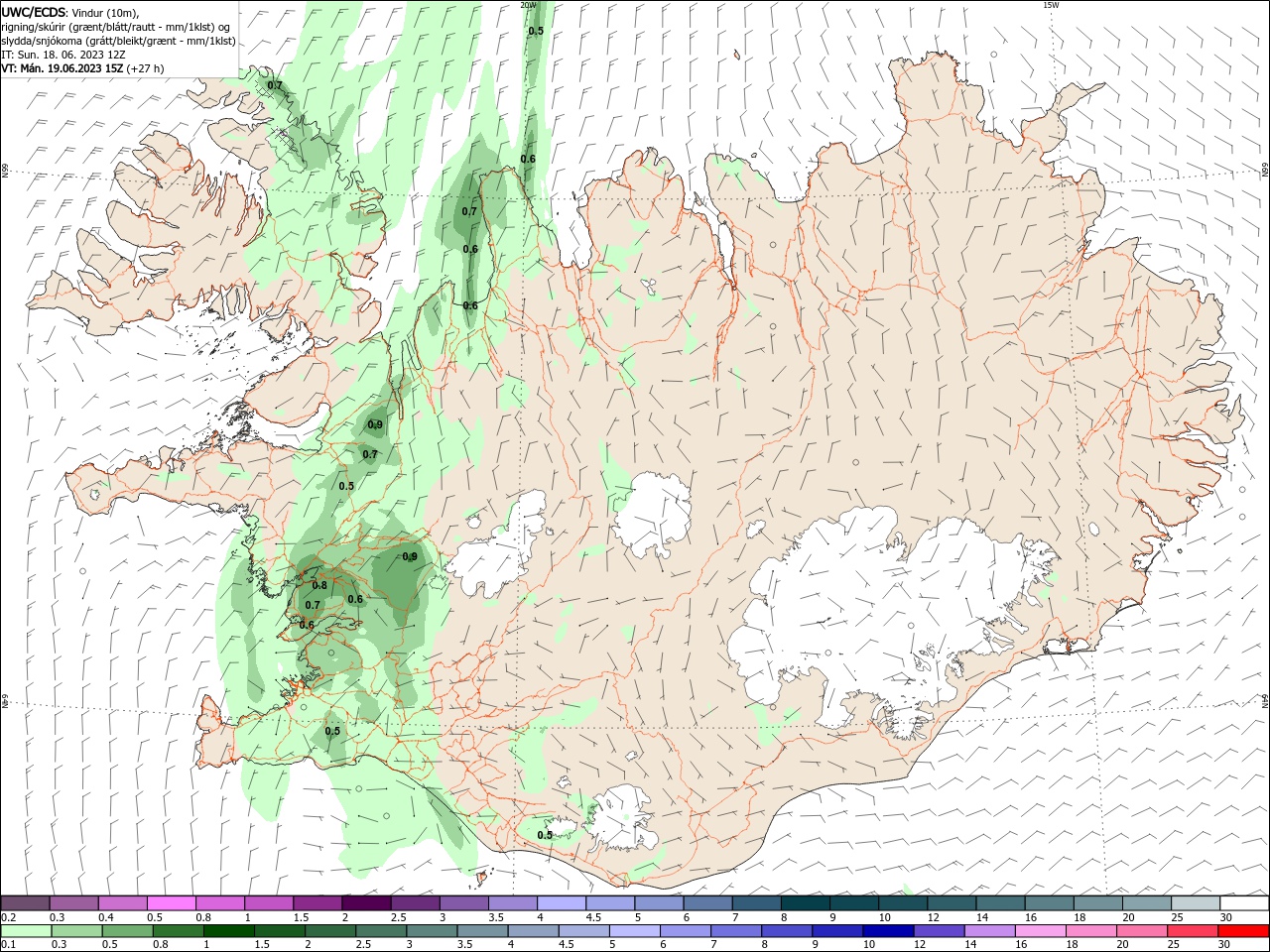Click the white Hofsjökull glacier in central Iceland
The height and width of the screenshot is (952, 1270).
point(655,516)
